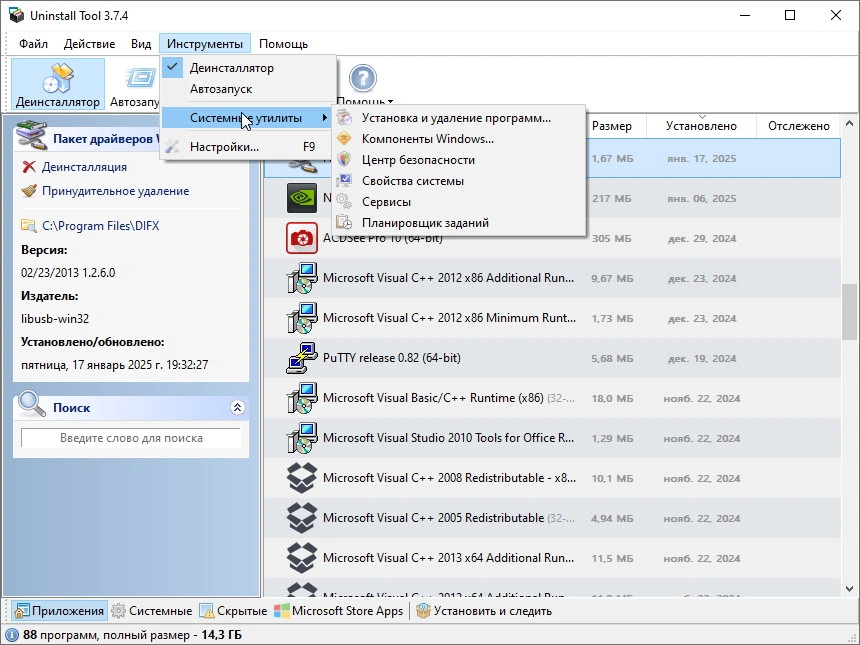
Task: Click the Деинсталляция link in side panel
Action: coord(84,167)
